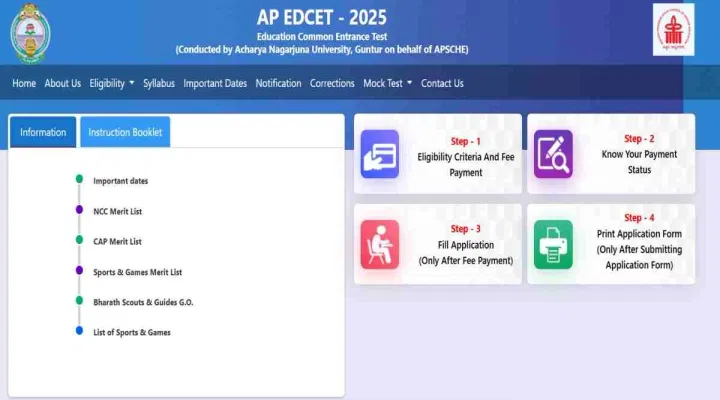Click the Acharya Nagarjuna University logo

tap(30, 34)
